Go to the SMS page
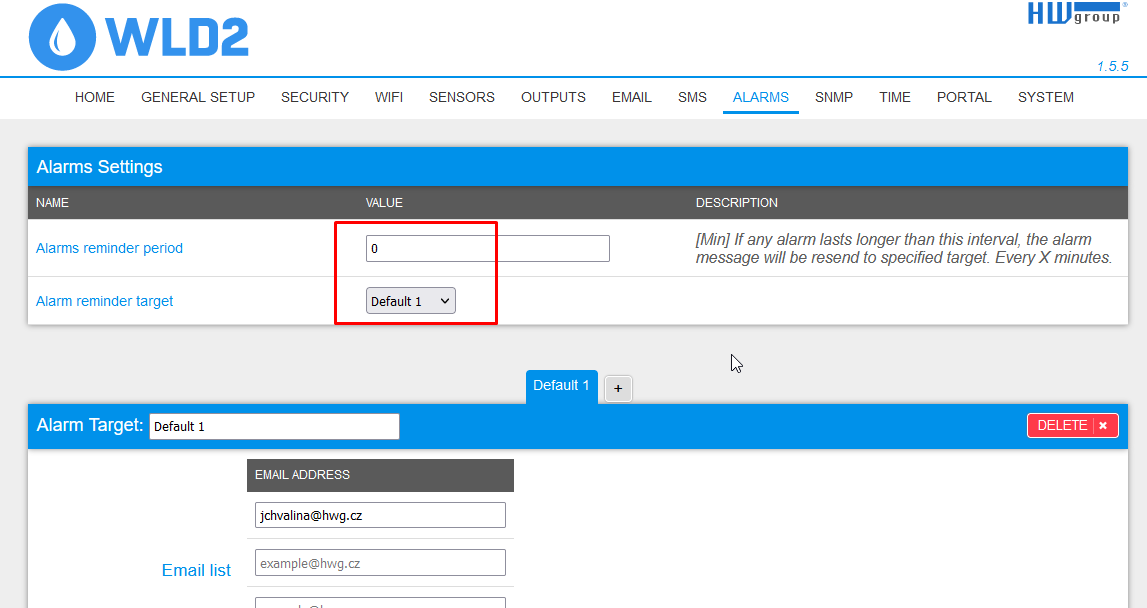 (x=692, y=97)
